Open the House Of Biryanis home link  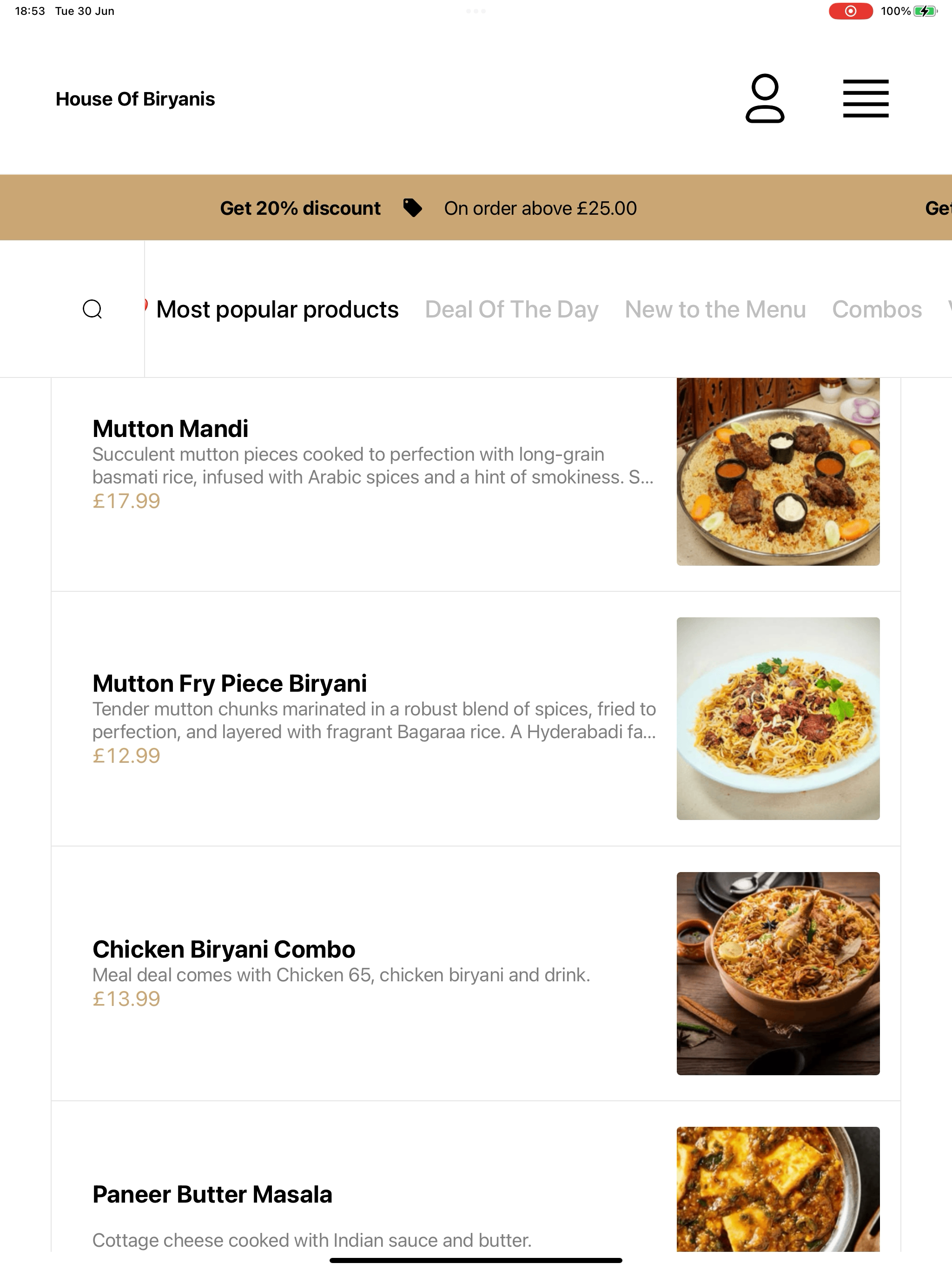tap(136, 99)
